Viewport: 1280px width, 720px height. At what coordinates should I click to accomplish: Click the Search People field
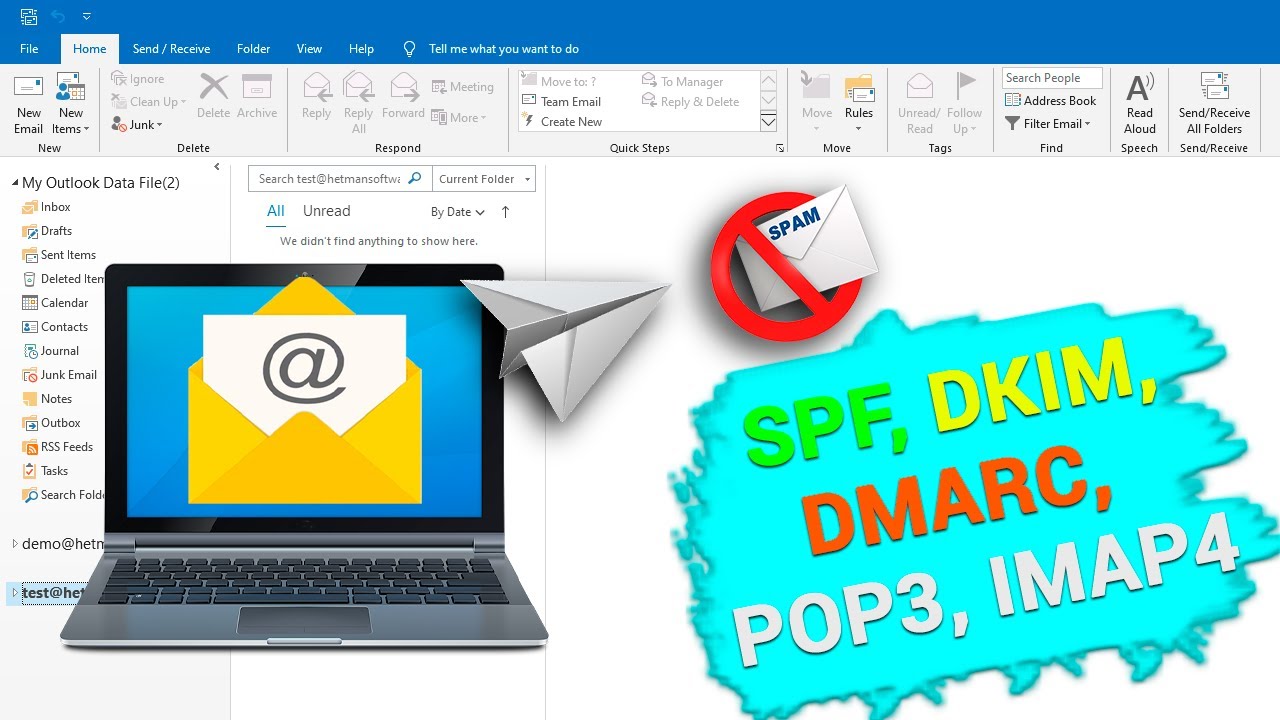point(1052,78)
